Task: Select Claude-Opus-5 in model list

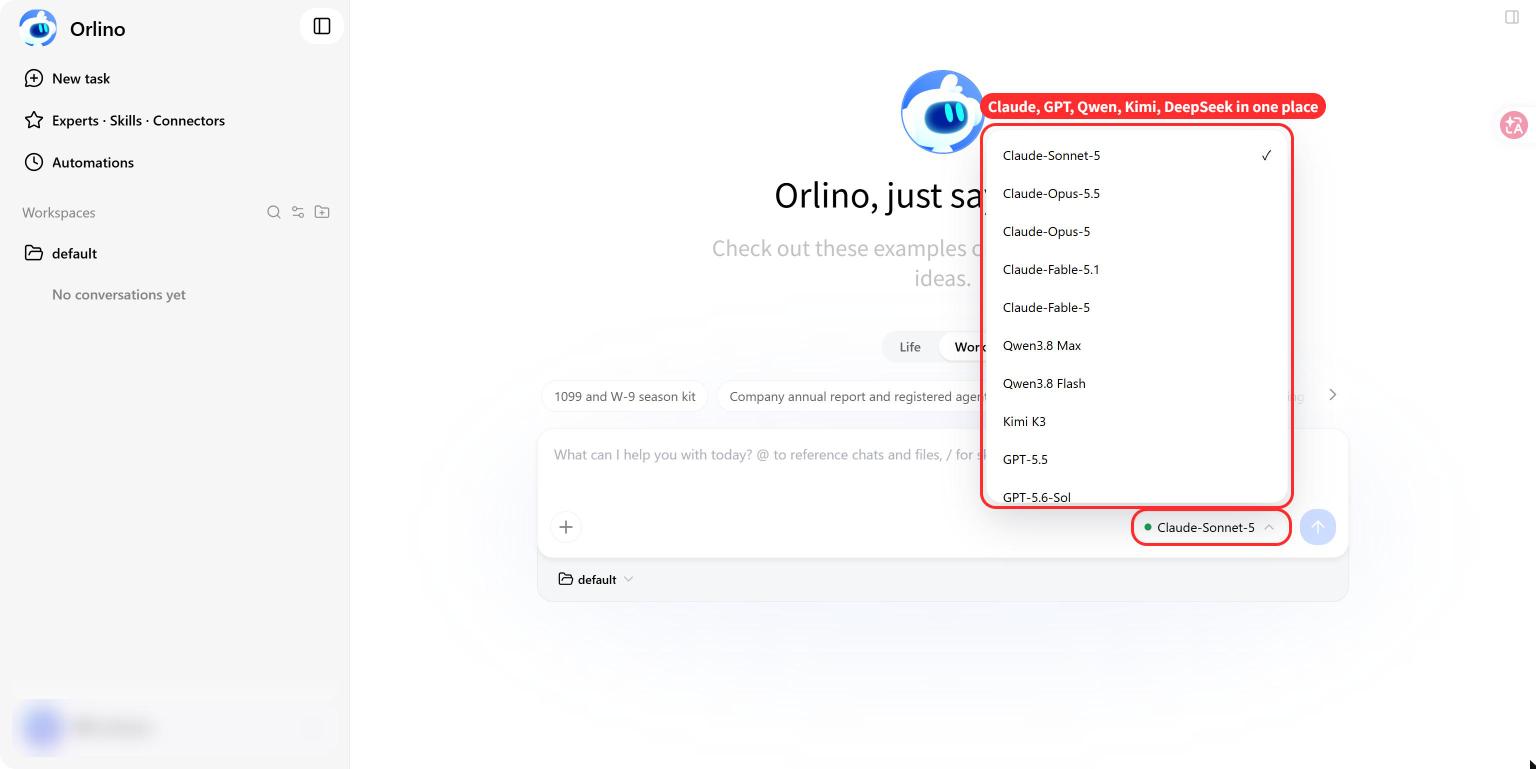Action: [1137, 231]
